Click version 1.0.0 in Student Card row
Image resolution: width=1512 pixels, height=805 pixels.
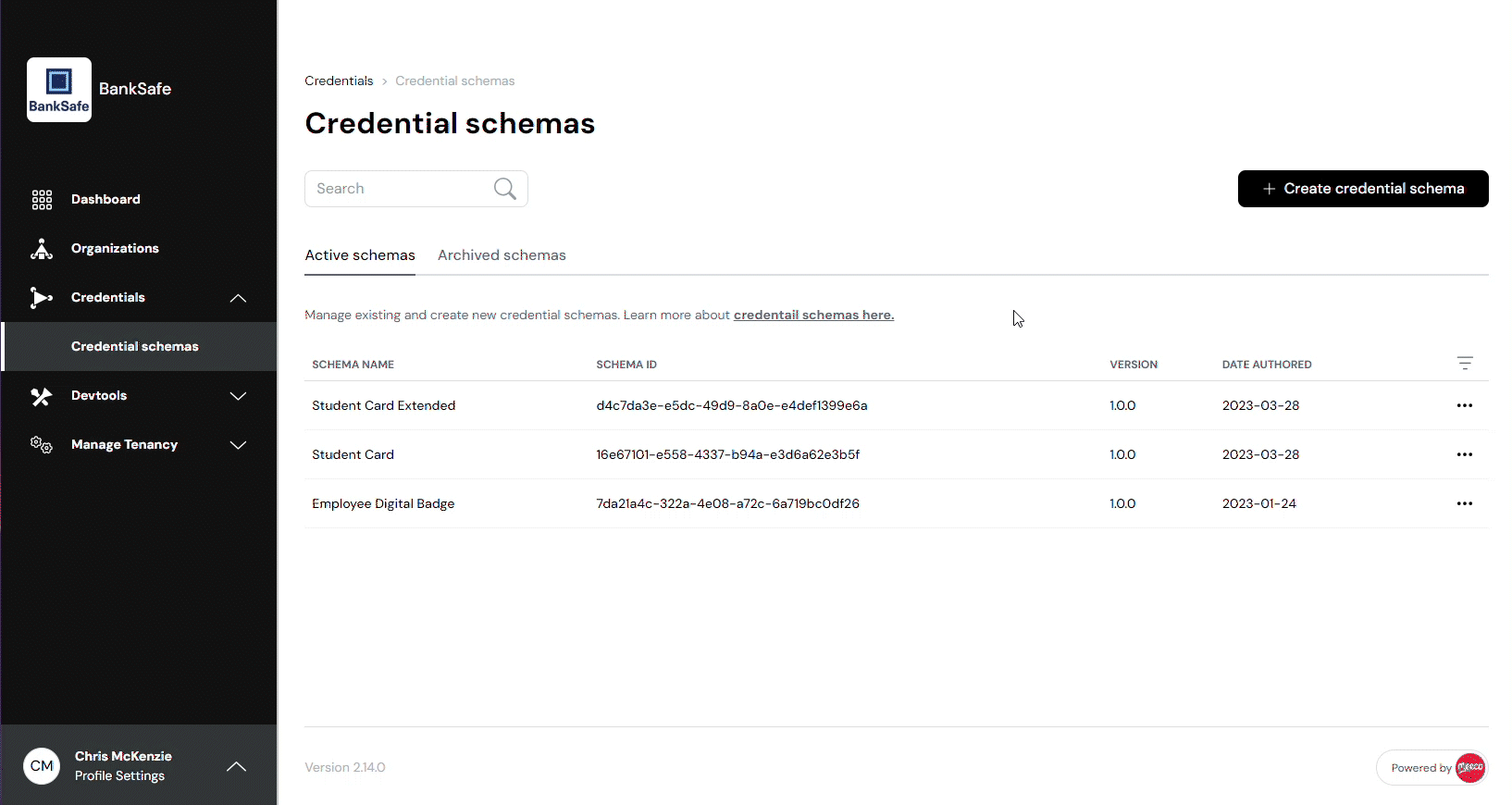tap(1122, 454)
